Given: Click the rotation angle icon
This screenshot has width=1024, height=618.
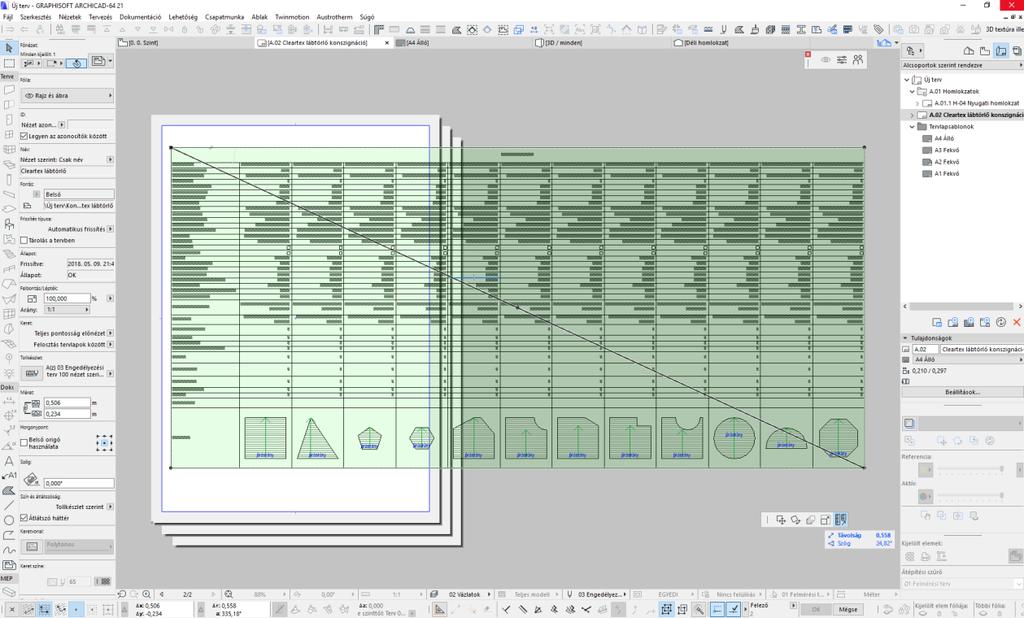Looking at the screenshot, I should (31, 481).
